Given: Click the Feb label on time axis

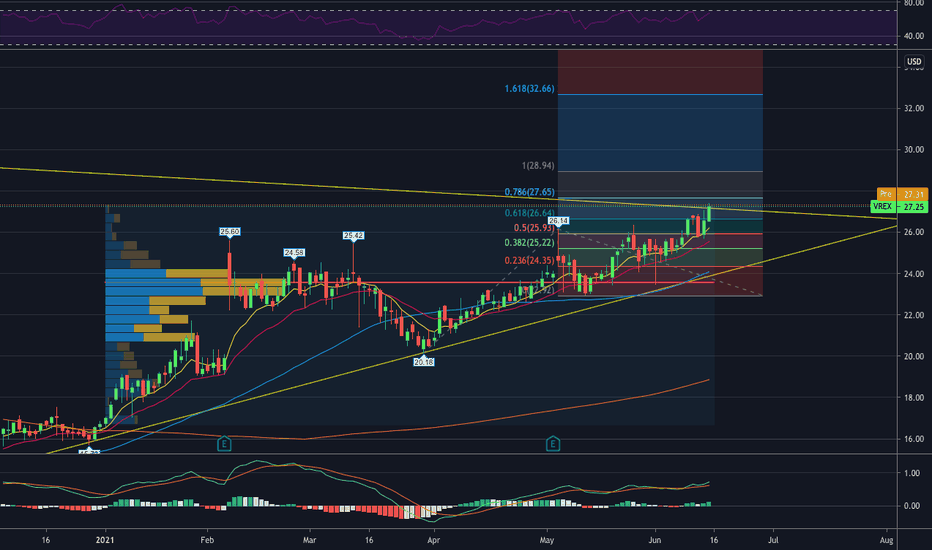Looking at the screenshot, I should 207,540.
